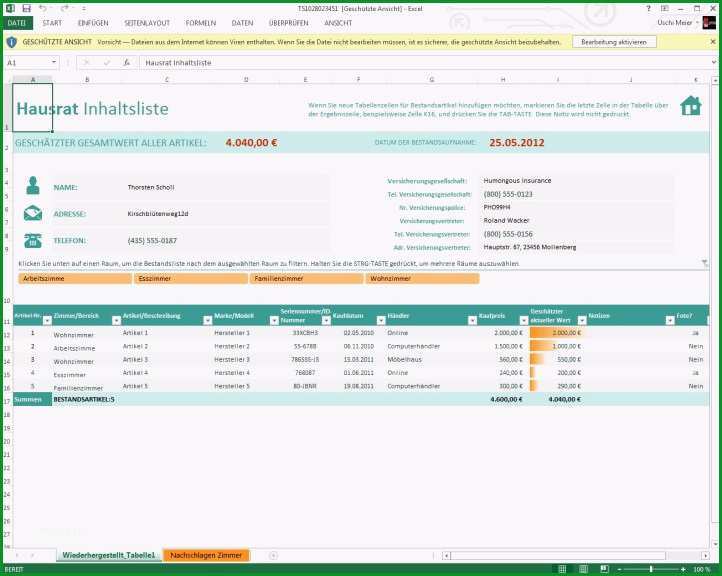This screenshot has height=576, width=722.
Task: Open the Artikel Nr. column filter dropdown
Action: click(x=47, y=320)
